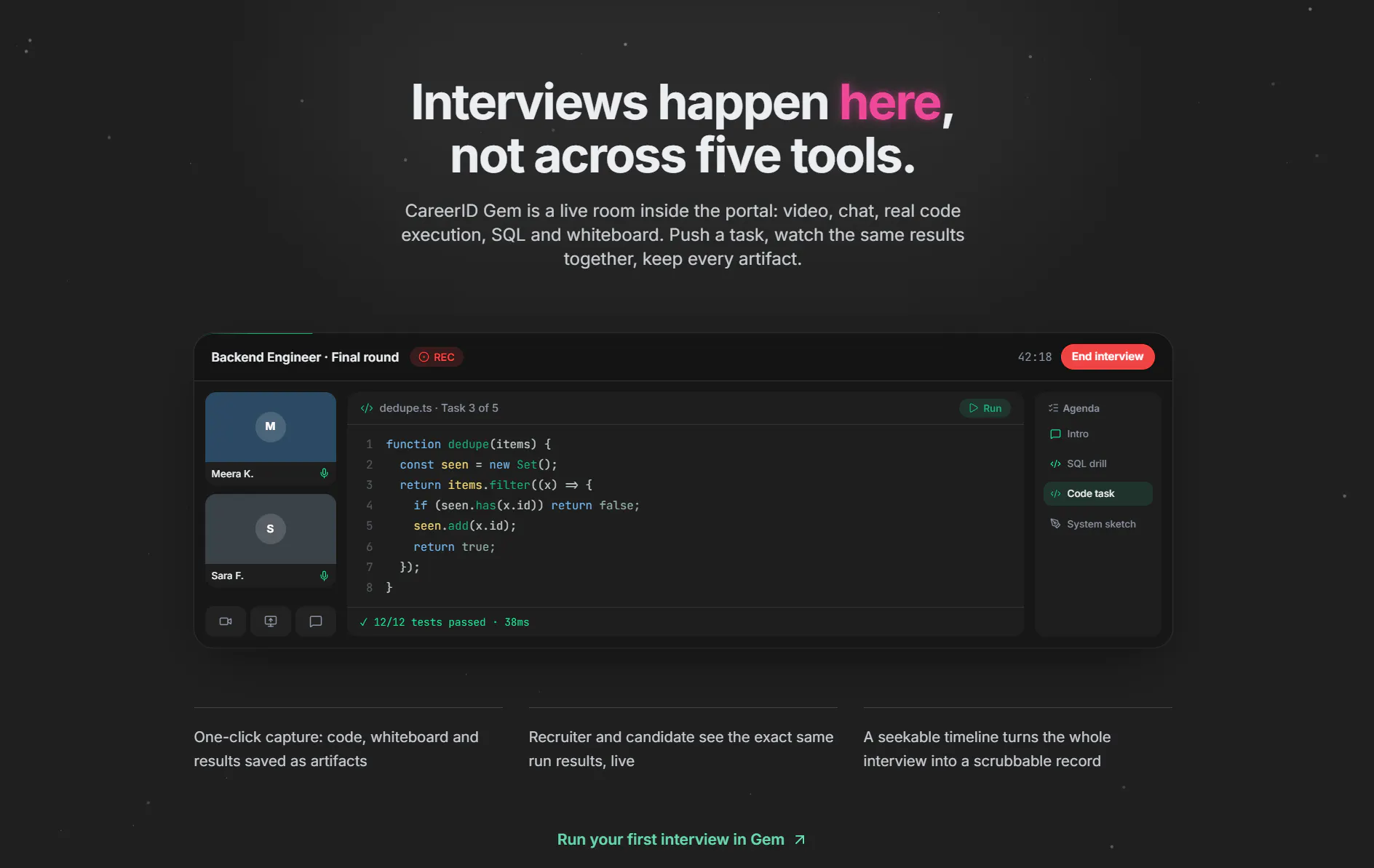Click the Intro chat icon
The image size is (1374, 868).
tap(1055, 434)
